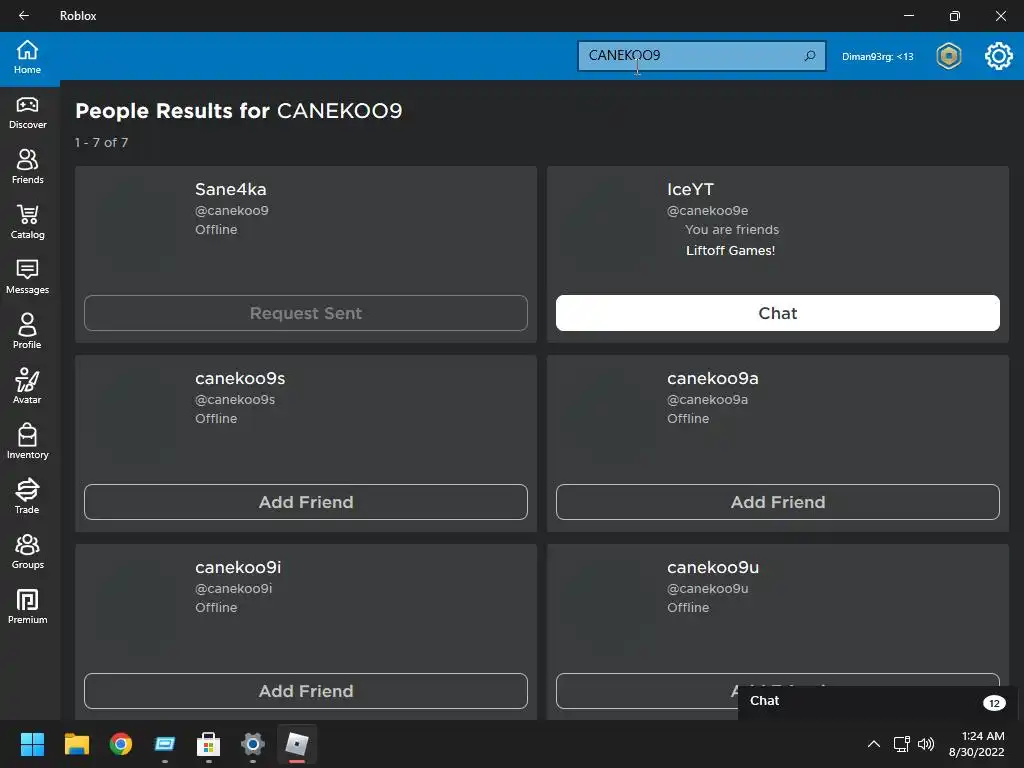The image size is (1024, 768).
Task: Open Messages in the sidebar
Action: pyautogui.click(x=27, y=277)
